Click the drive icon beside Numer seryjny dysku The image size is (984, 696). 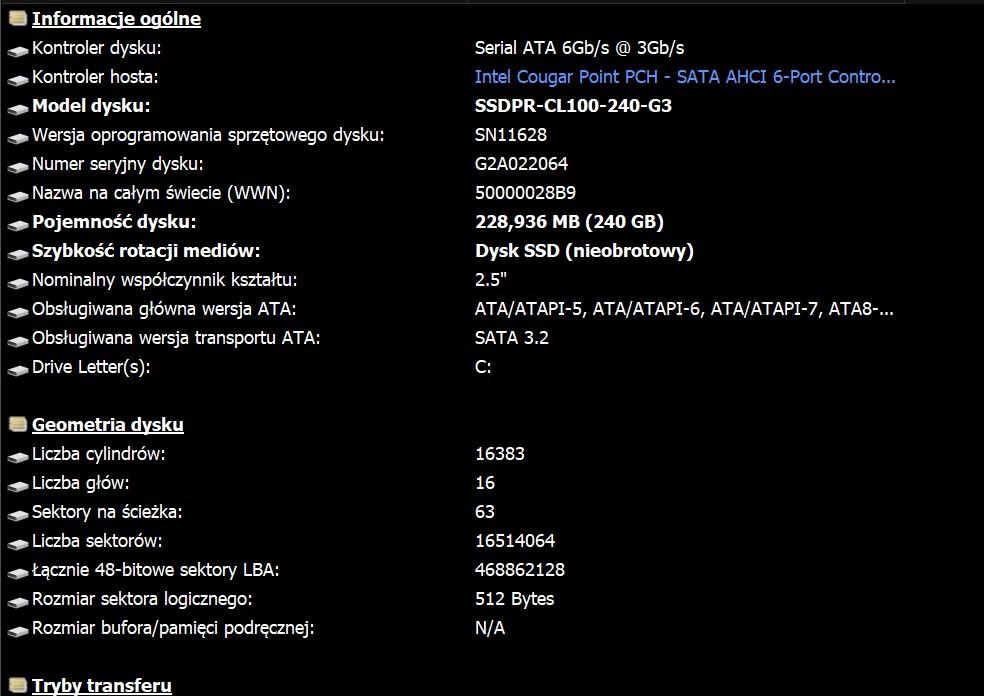[17, 165]
